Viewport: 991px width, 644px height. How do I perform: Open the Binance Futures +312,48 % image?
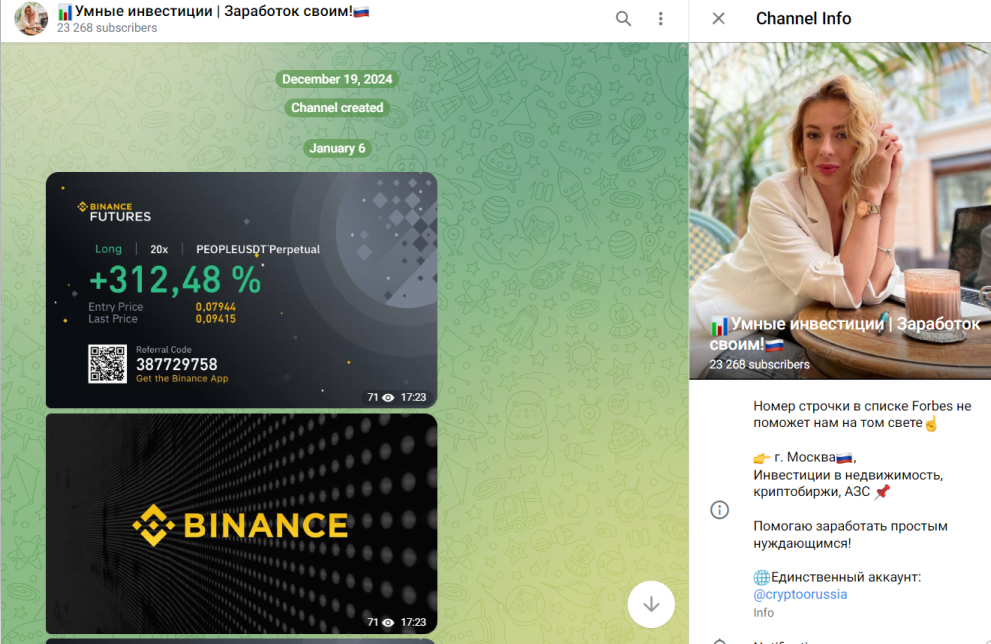(x=241, y=290)
